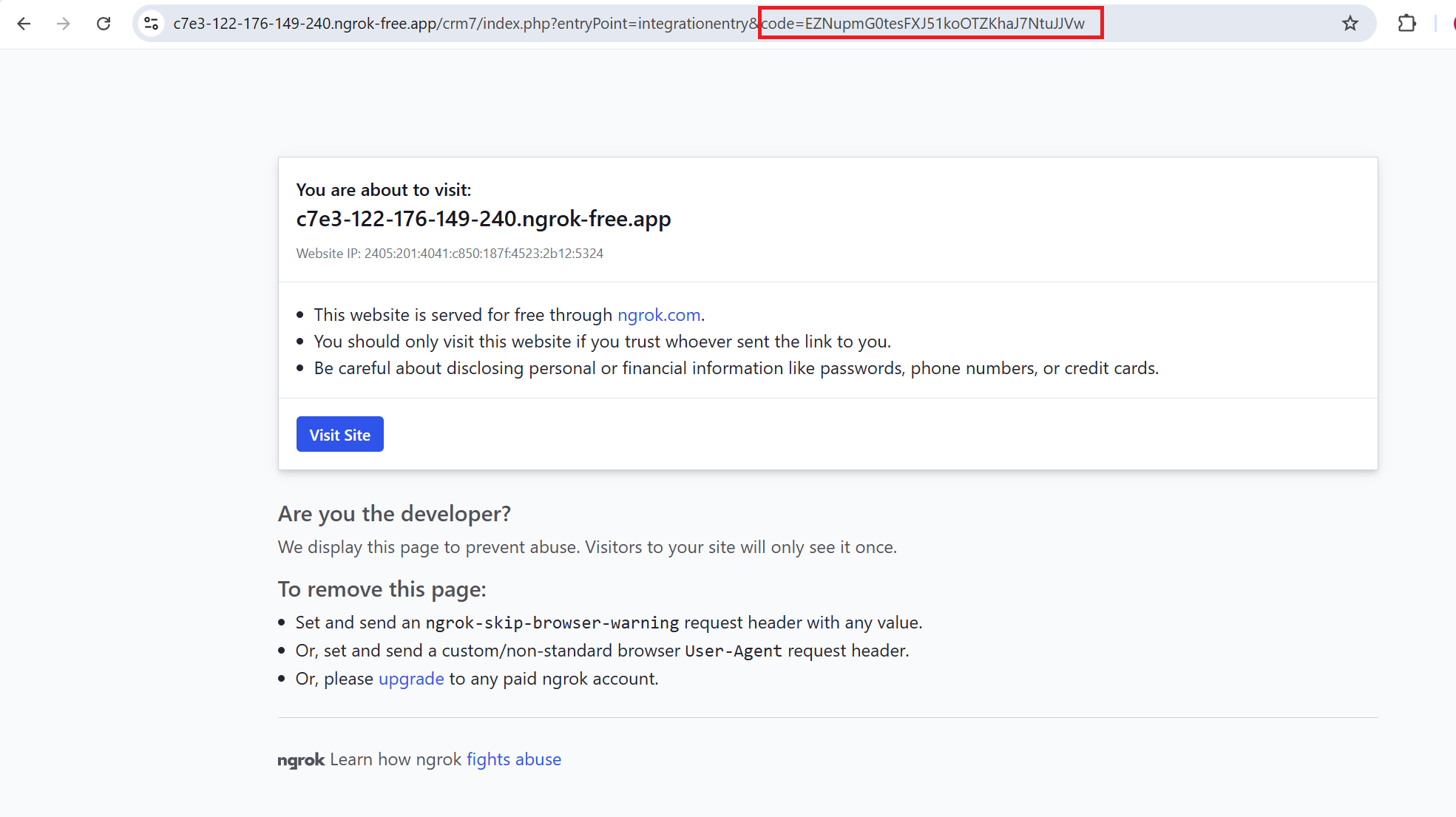
Task: Click the 'You are about to visit:' label
Action: [384, 190]
